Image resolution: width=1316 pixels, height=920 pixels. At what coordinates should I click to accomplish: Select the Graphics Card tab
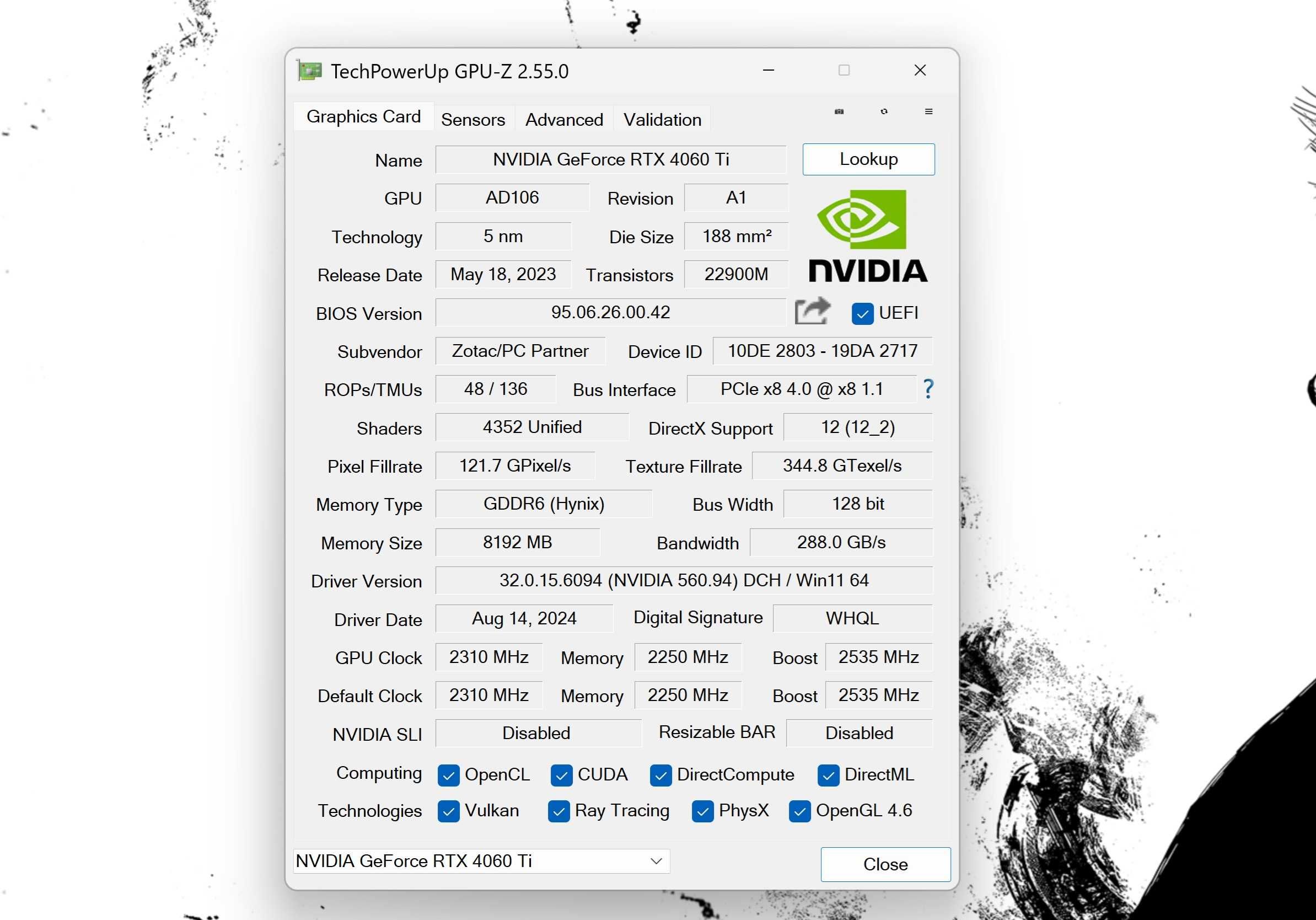(x=363, y=116)
